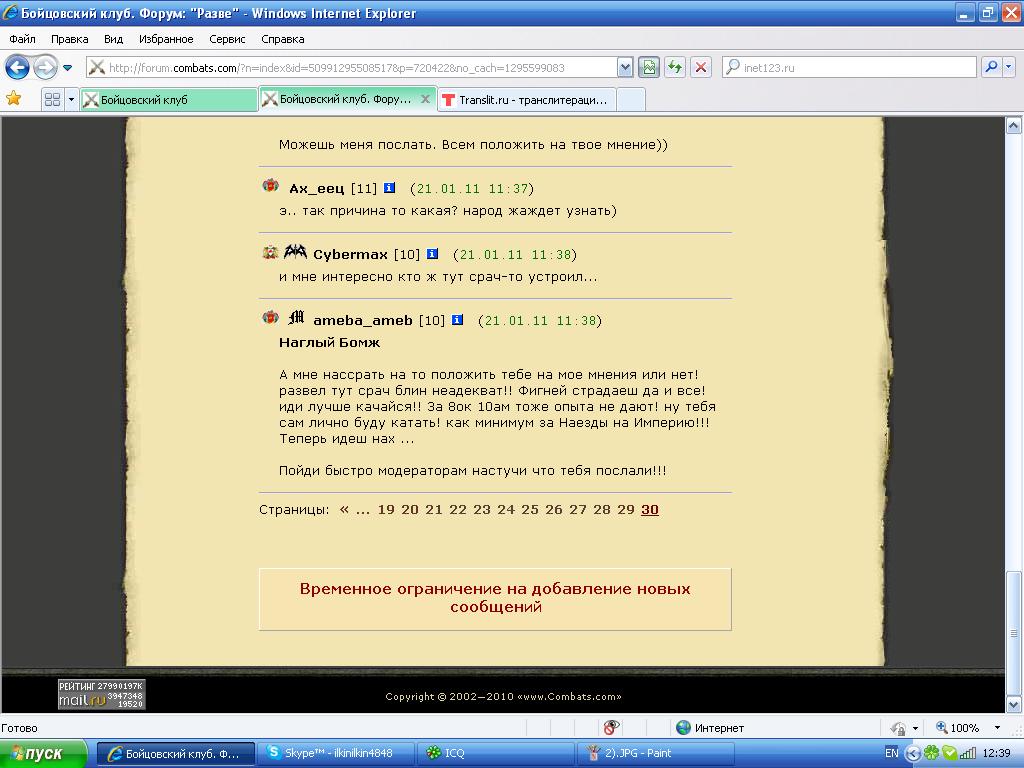The height and width of the screenshot is (768, 1024).
Task: Click username Cybermax
Action: tap(350, 255)
